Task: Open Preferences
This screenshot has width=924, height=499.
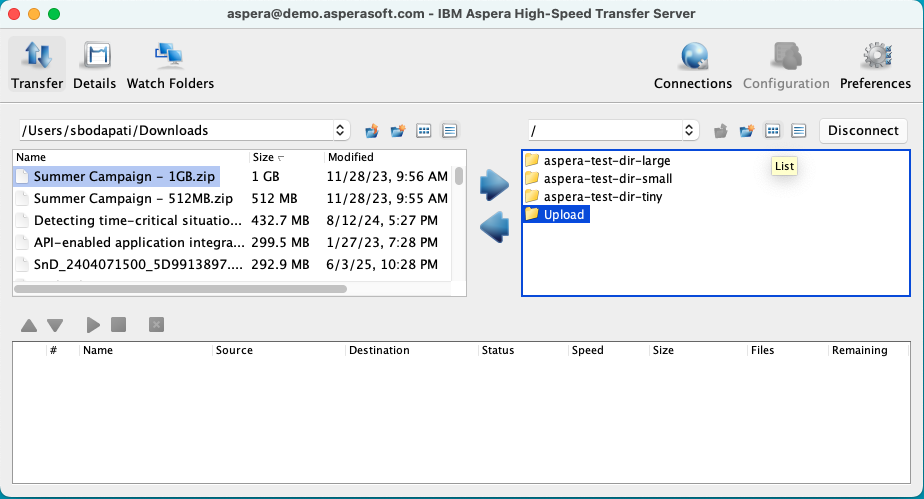Action: tap(875, 65)
